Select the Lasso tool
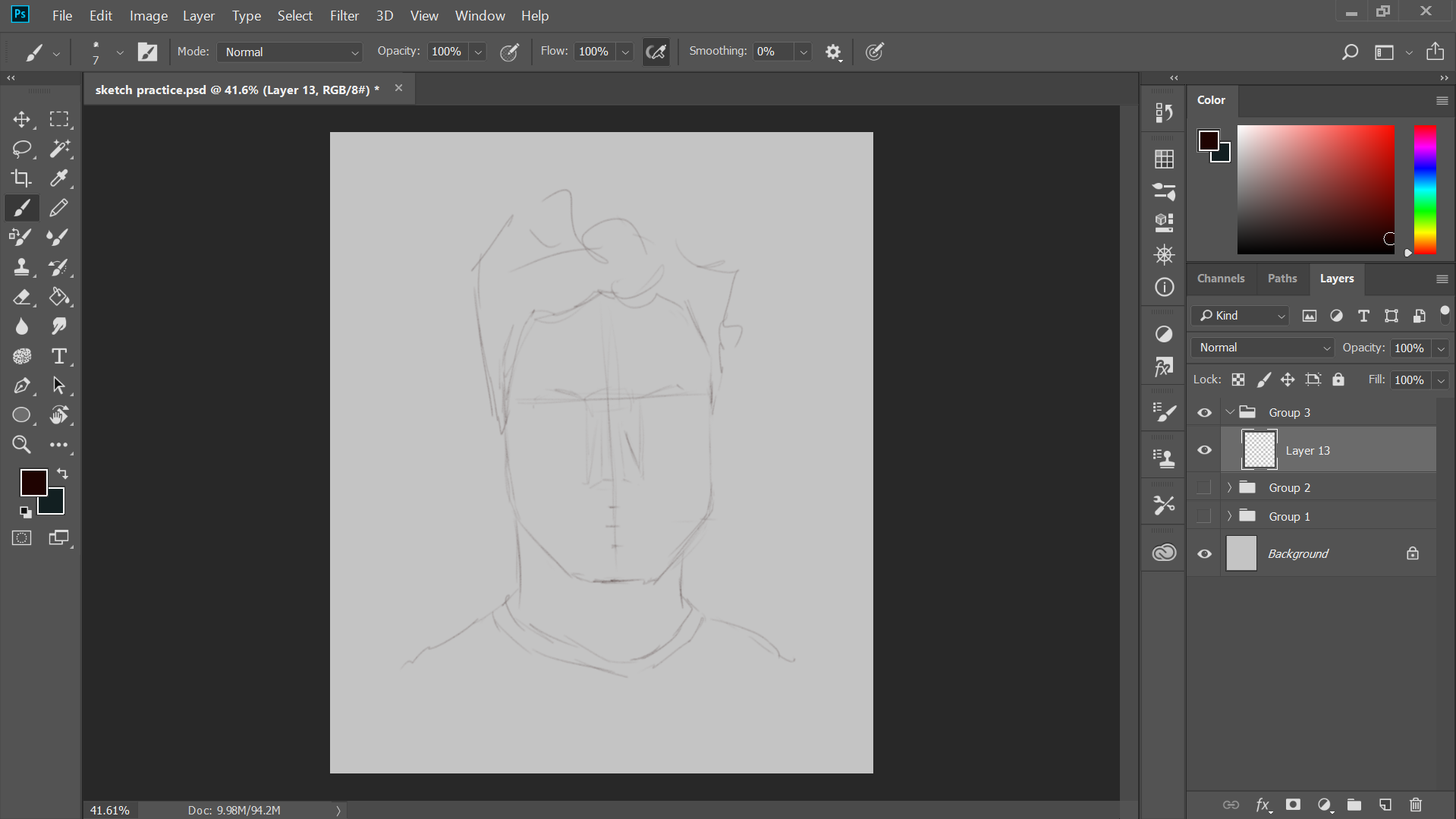1456x819 pixels. coord(21,149)
